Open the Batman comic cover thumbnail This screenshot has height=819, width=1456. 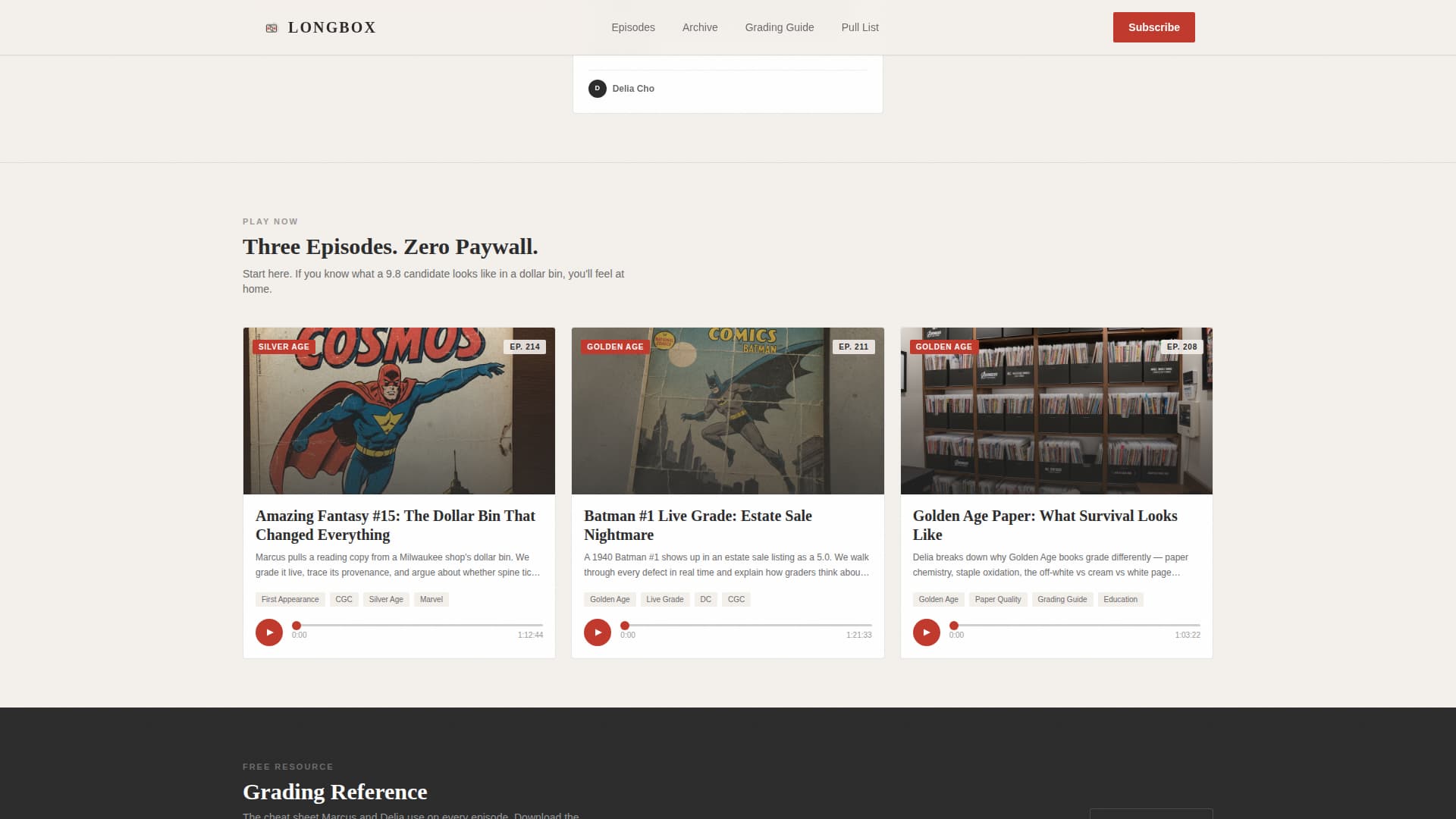tap(728, 411)
